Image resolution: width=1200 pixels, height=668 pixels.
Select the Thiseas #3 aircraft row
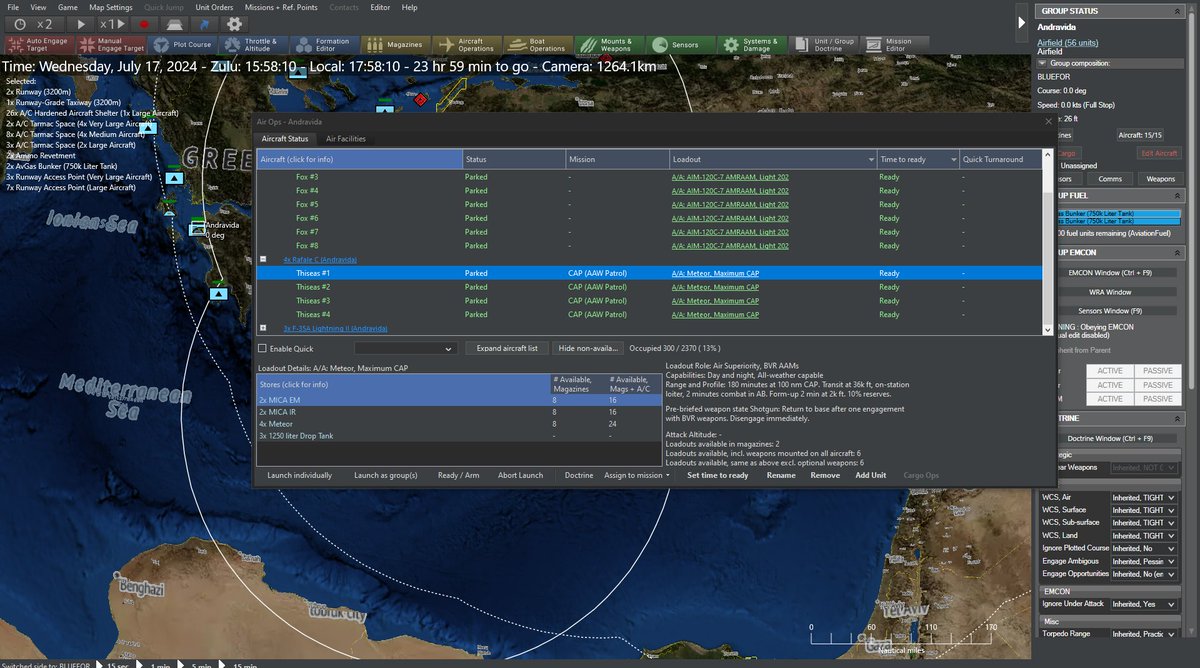650,301
